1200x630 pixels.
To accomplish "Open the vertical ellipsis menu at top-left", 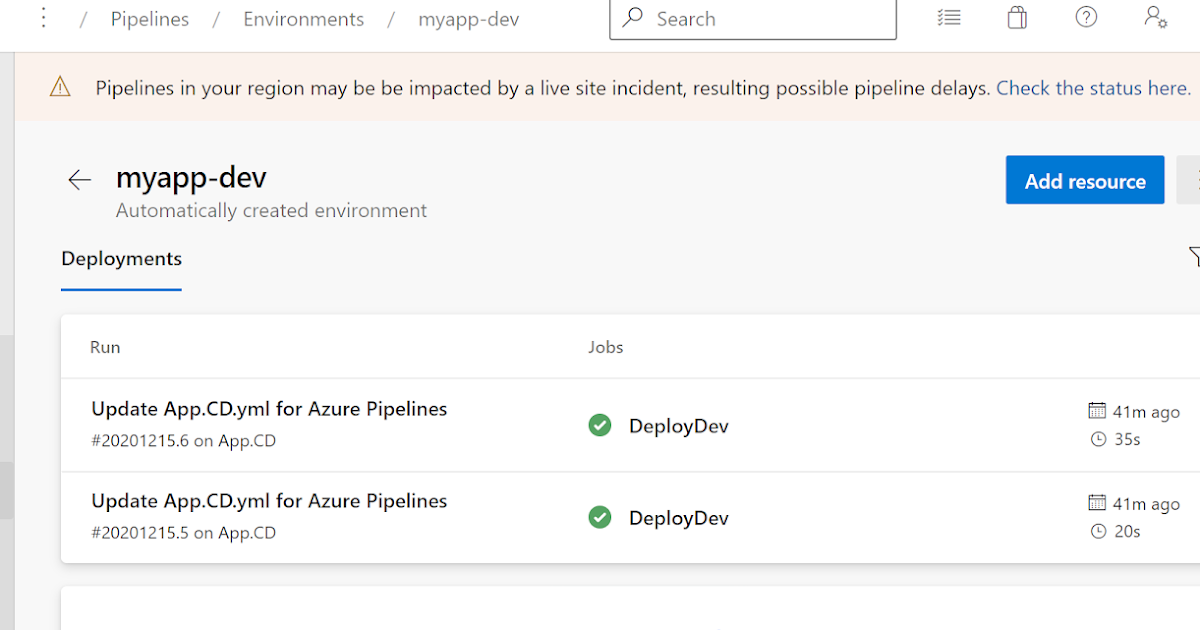I will click(42, 17).
